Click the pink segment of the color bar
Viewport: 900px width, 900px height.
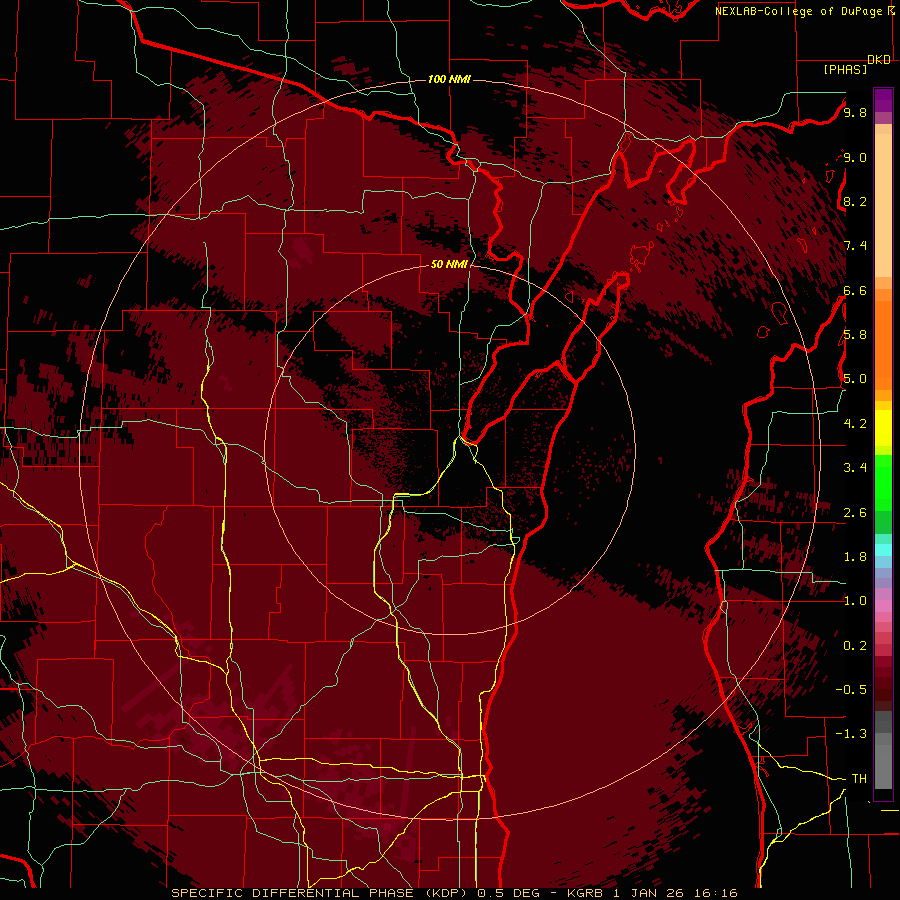tap(883, 606)
